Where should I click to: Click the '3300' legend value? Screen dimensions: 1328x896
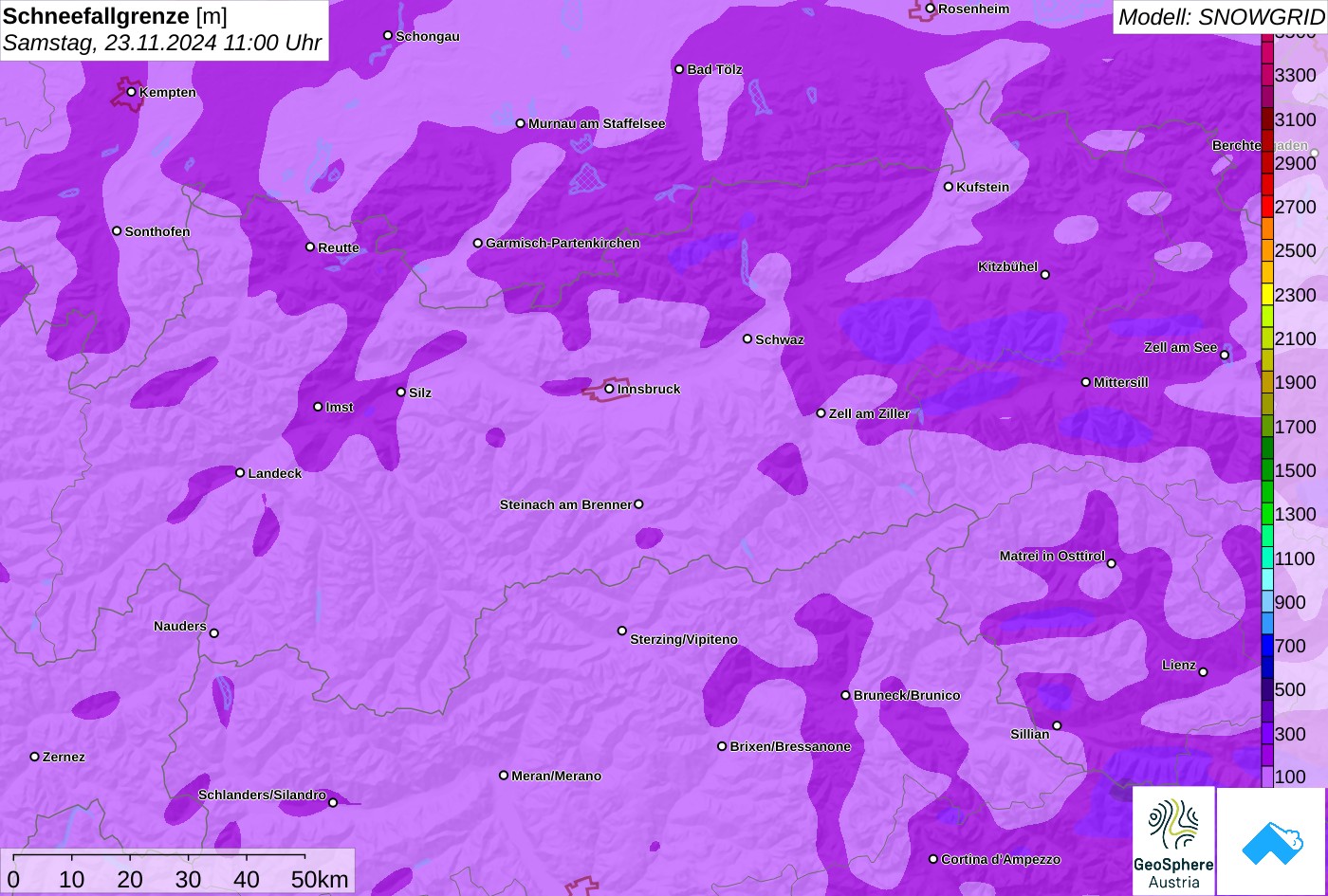click(x=1296, y=76)
